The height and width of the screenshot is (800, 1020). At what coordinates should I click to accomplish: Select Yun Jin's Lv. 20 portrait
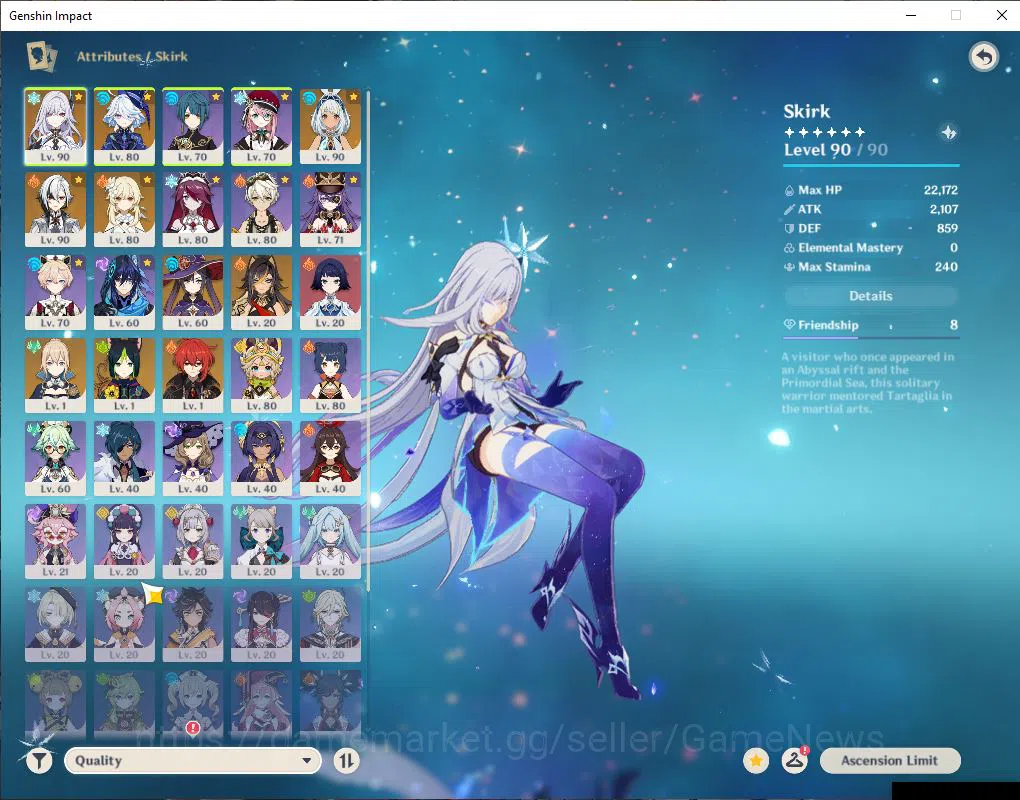124,542
